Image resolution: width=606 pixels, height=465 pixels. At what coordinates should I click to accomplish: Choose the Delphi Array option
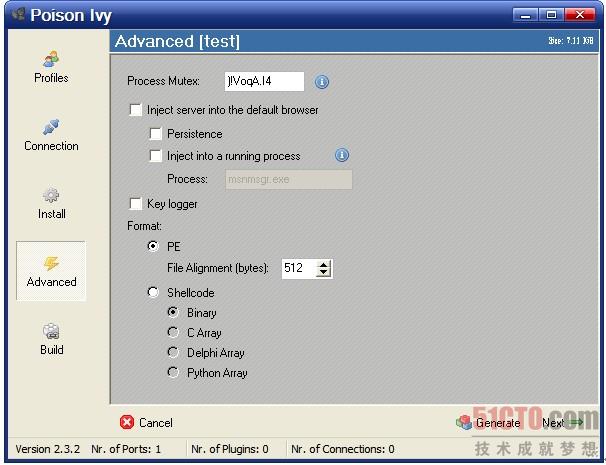pyautogui.click(x=173, y=353)
